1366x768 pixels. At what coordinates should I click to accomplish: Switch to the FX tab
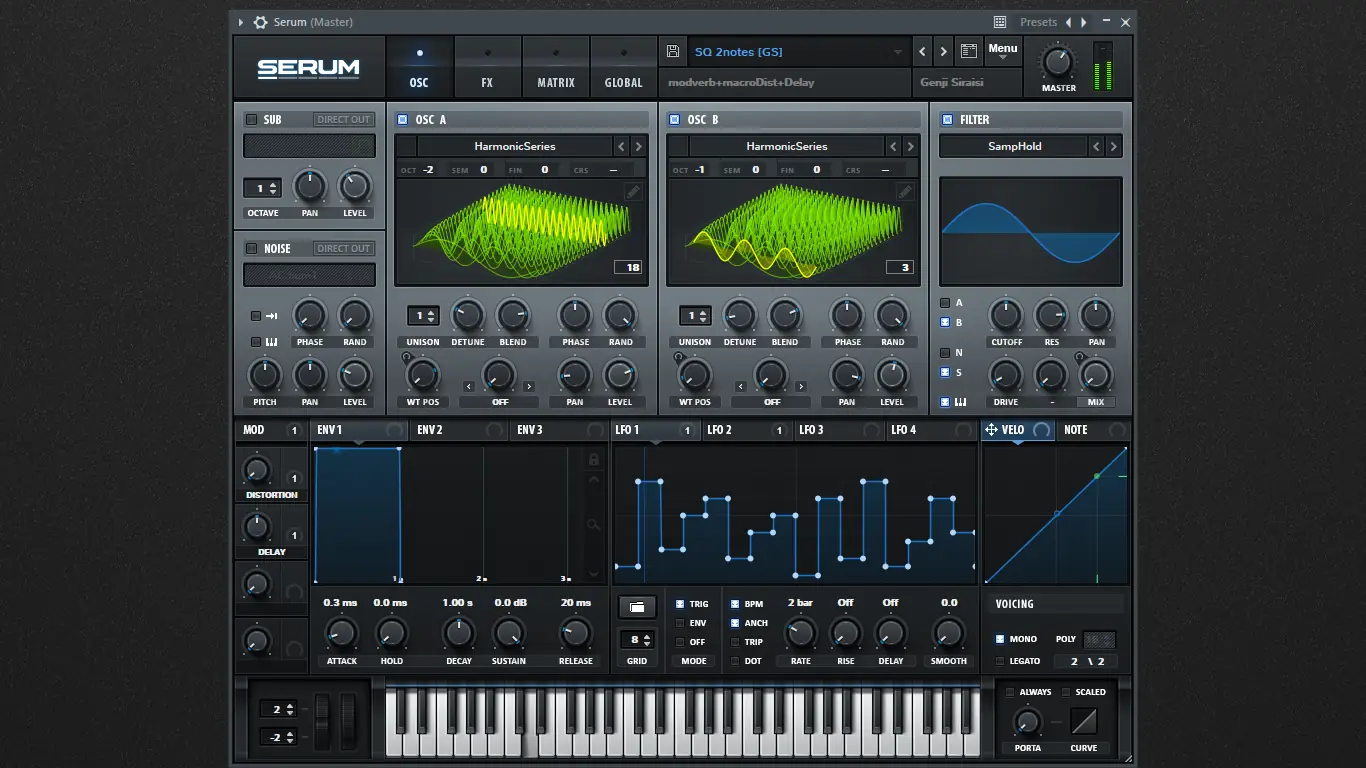coord(487,68)
